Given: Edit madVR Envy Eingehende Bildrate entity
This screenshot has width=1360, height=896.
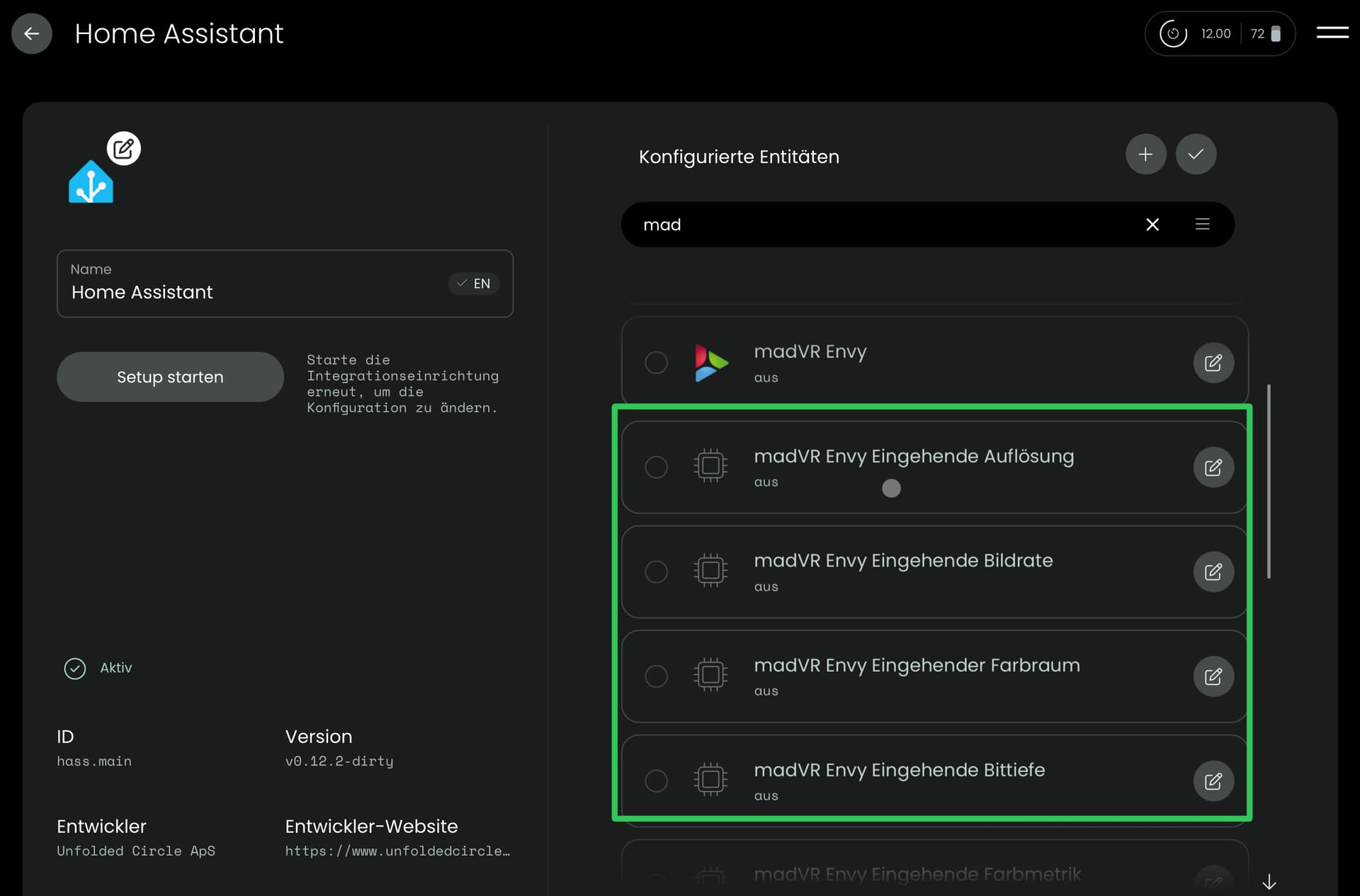Looking at the screenshot, I should point(1213,572).
